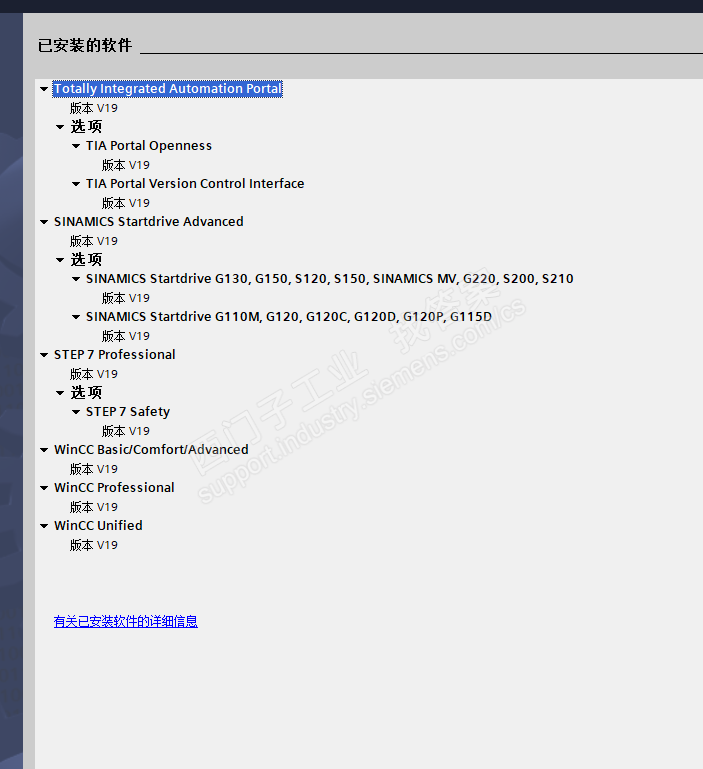The image size is (703, 769).
Task: Select the WinCC Basic/Comfort/Advanced label
Action: tap(151, 450)
